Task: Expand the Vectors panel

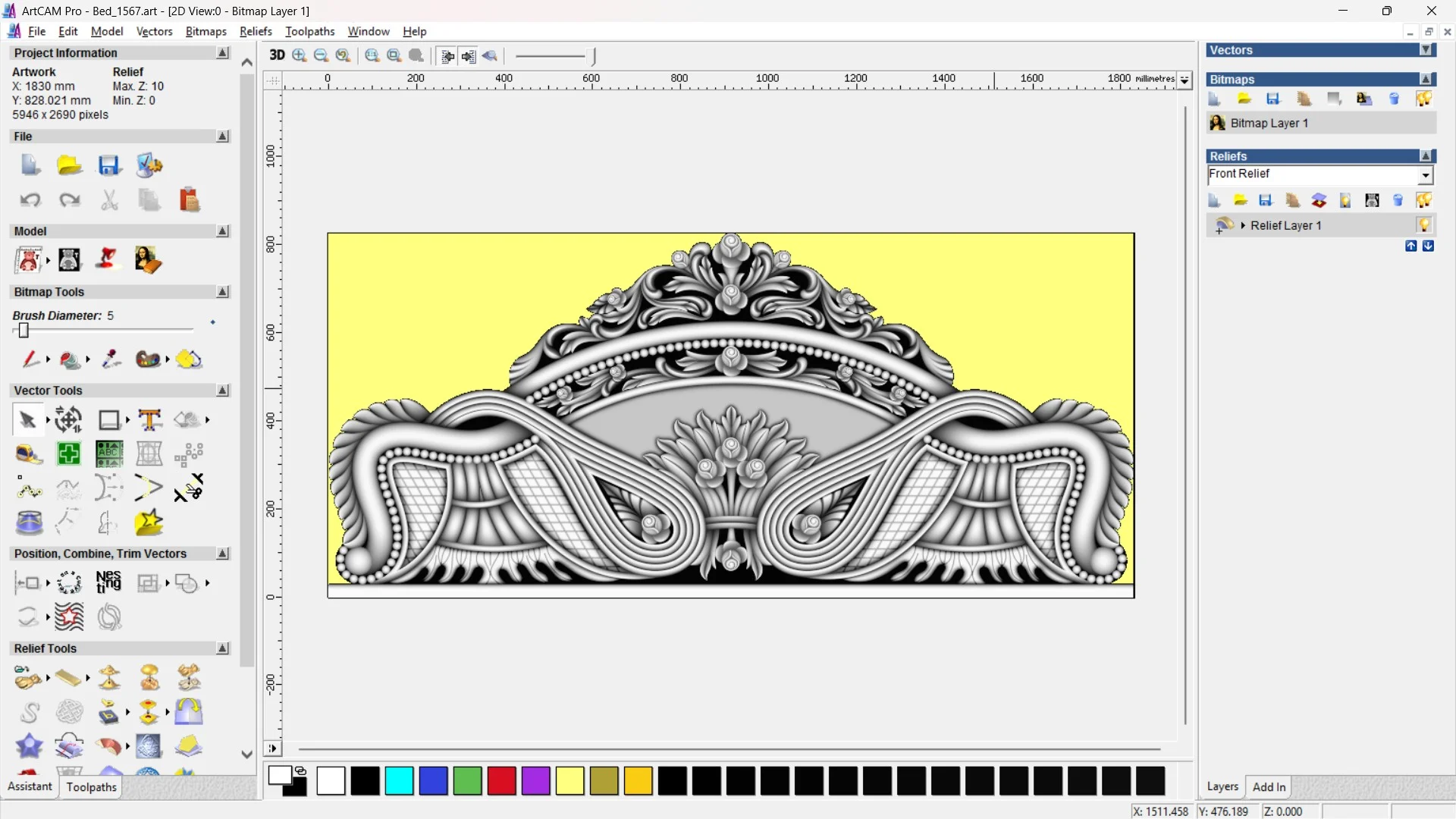Action: coord(1426,50)
